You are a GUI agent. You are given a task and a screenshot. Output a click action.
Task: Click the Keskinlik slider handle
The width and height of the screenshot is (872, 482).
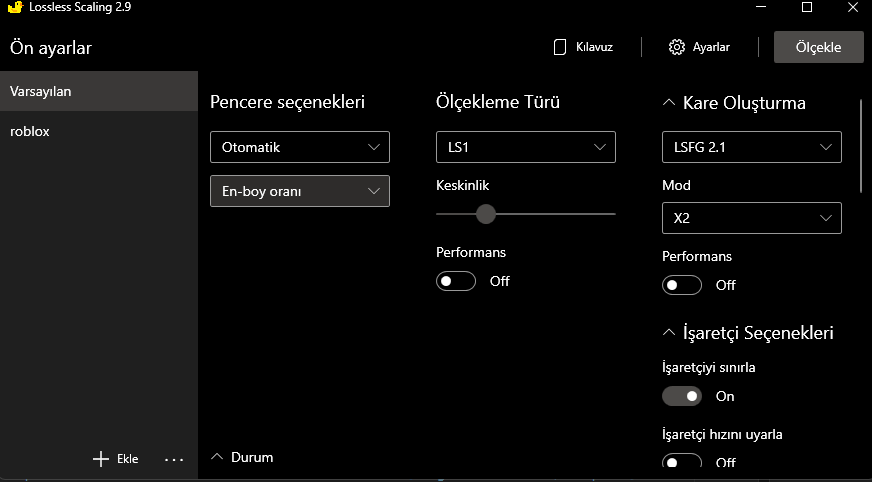click(486, 213)
